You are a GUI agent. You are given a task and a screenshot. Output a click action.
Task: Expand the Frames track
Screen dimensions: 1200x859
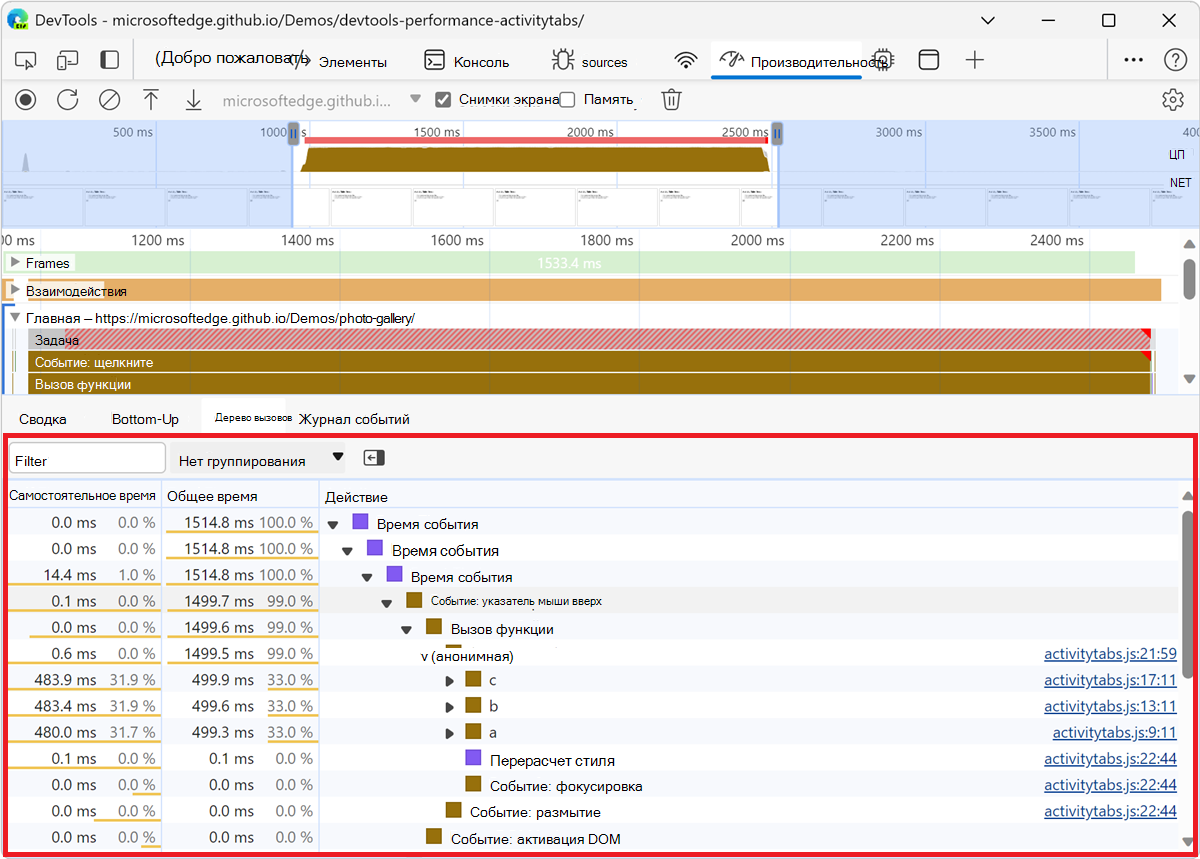[14, 263]
